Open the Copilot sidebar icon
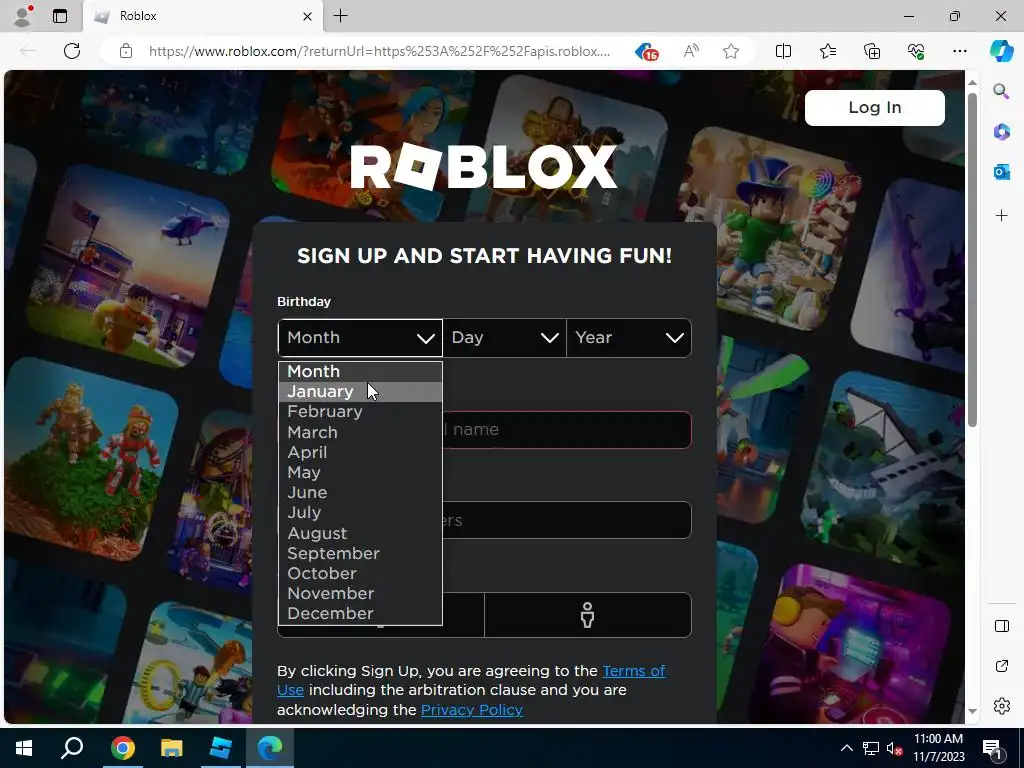This screenshot has width=1024, height=768. (x=1001, y=51)
